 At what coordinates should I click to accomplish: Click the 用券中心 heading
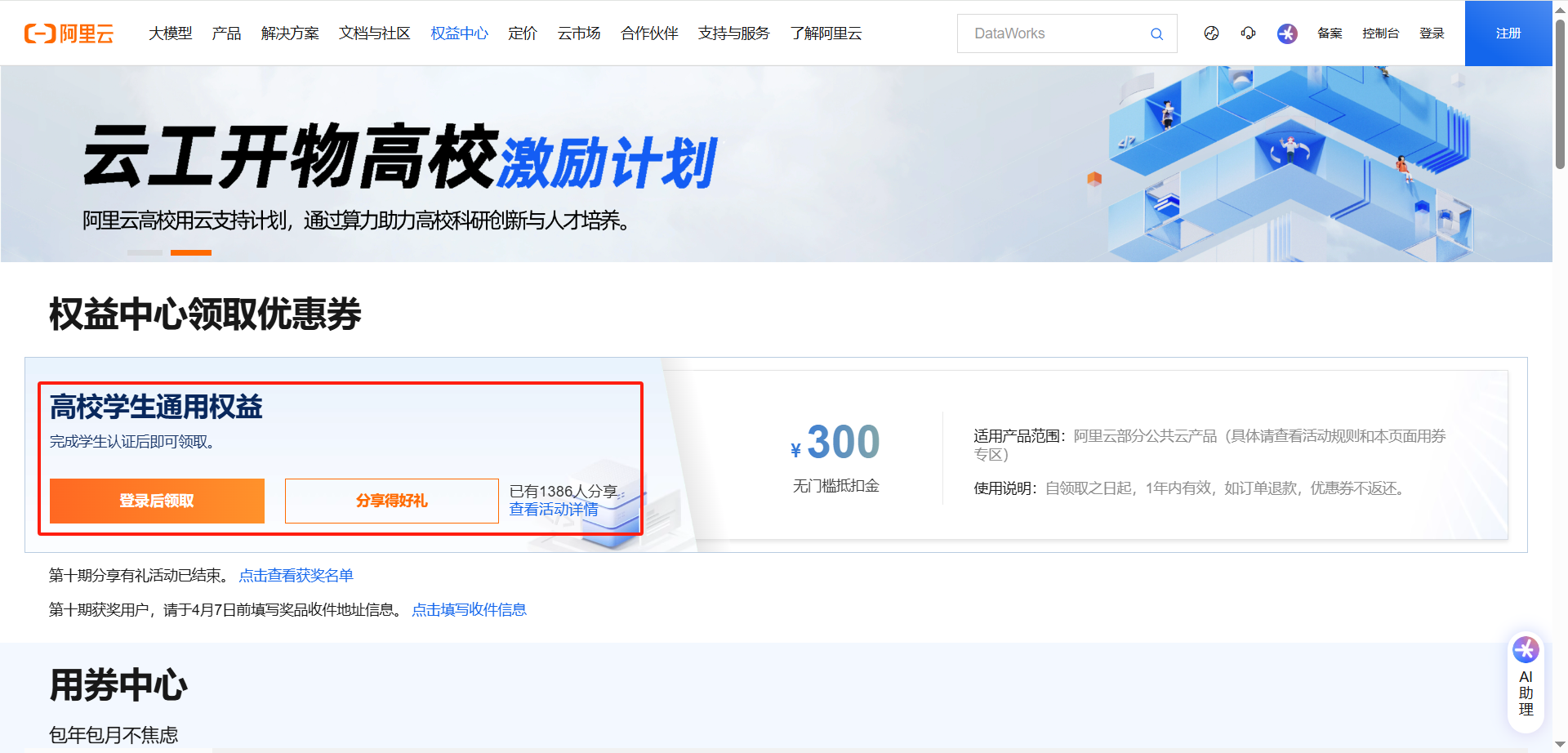[x=118, y=685]
